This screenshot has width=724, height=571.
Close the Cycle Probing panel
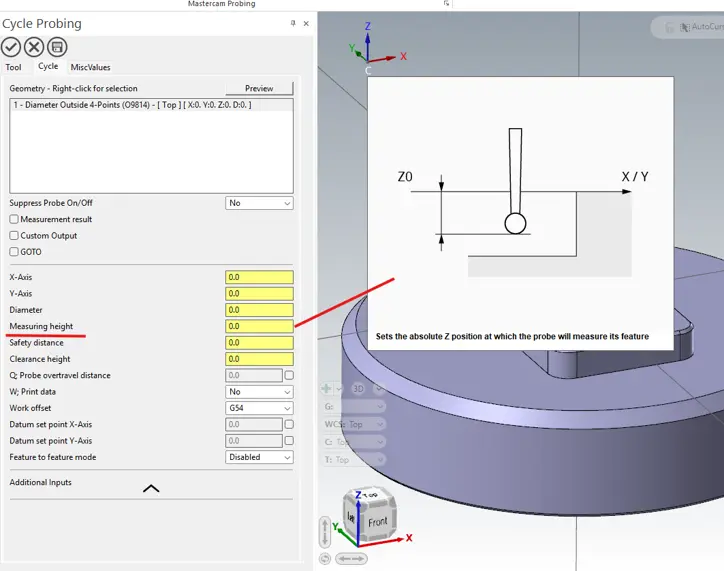click(x=306, y=24)
